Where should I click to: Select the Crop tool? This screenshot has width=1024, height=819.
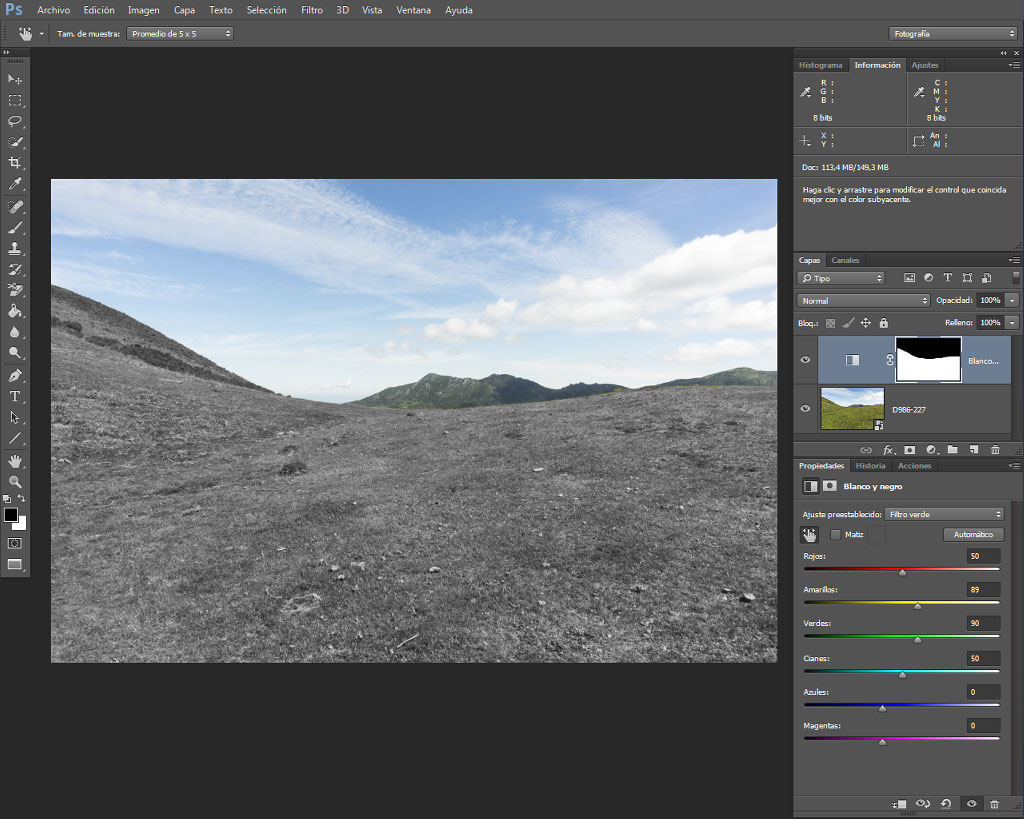click(15, 163)
